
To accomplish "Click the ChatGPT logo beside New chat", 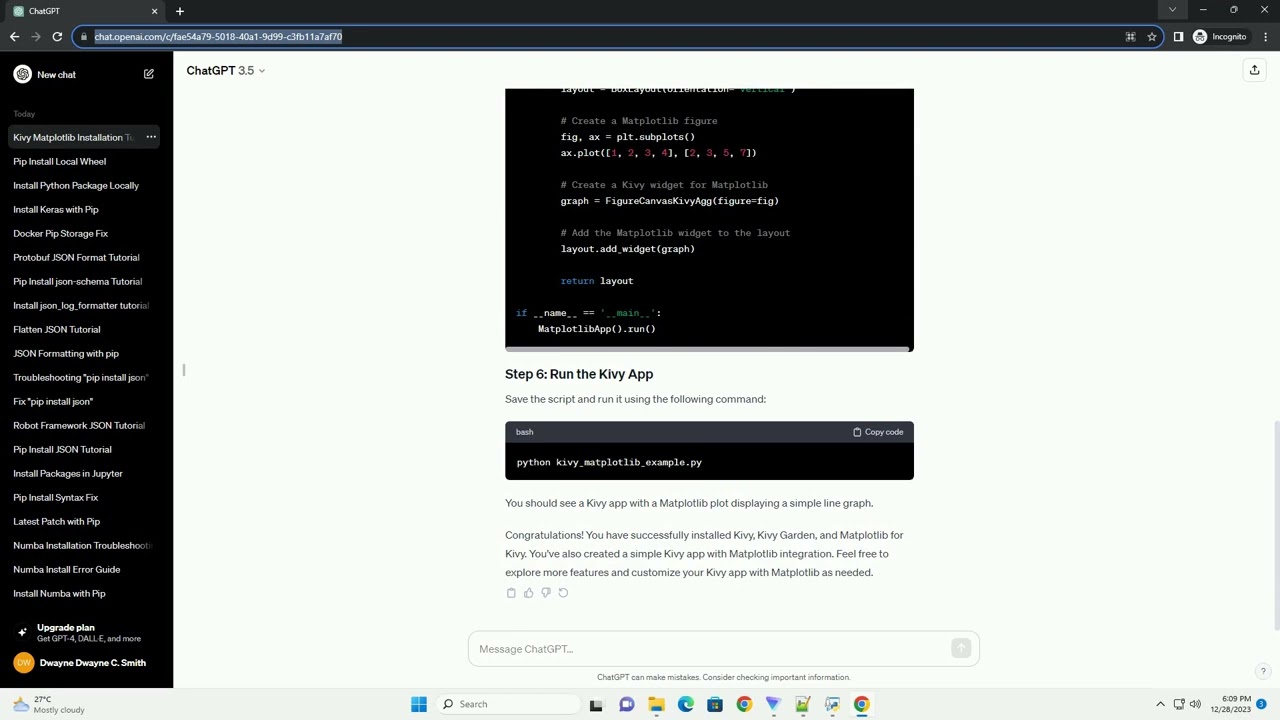I will [x=22, y=74].
